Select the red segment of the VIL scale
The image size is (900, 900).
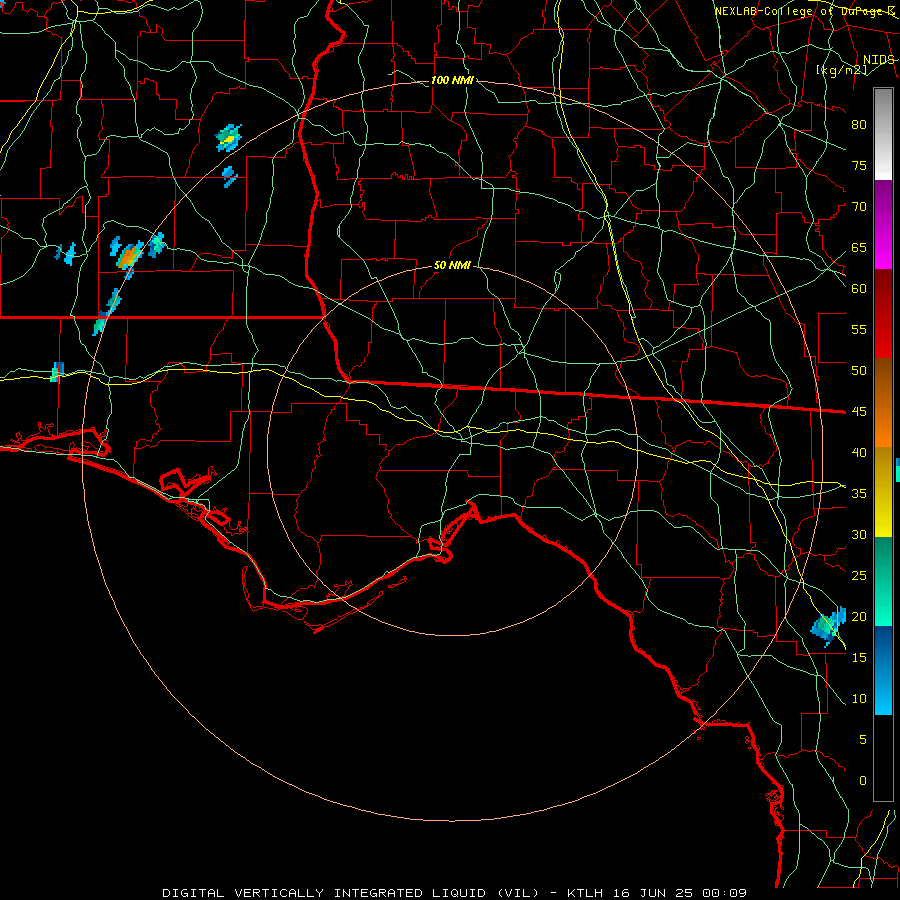point(883,314)
